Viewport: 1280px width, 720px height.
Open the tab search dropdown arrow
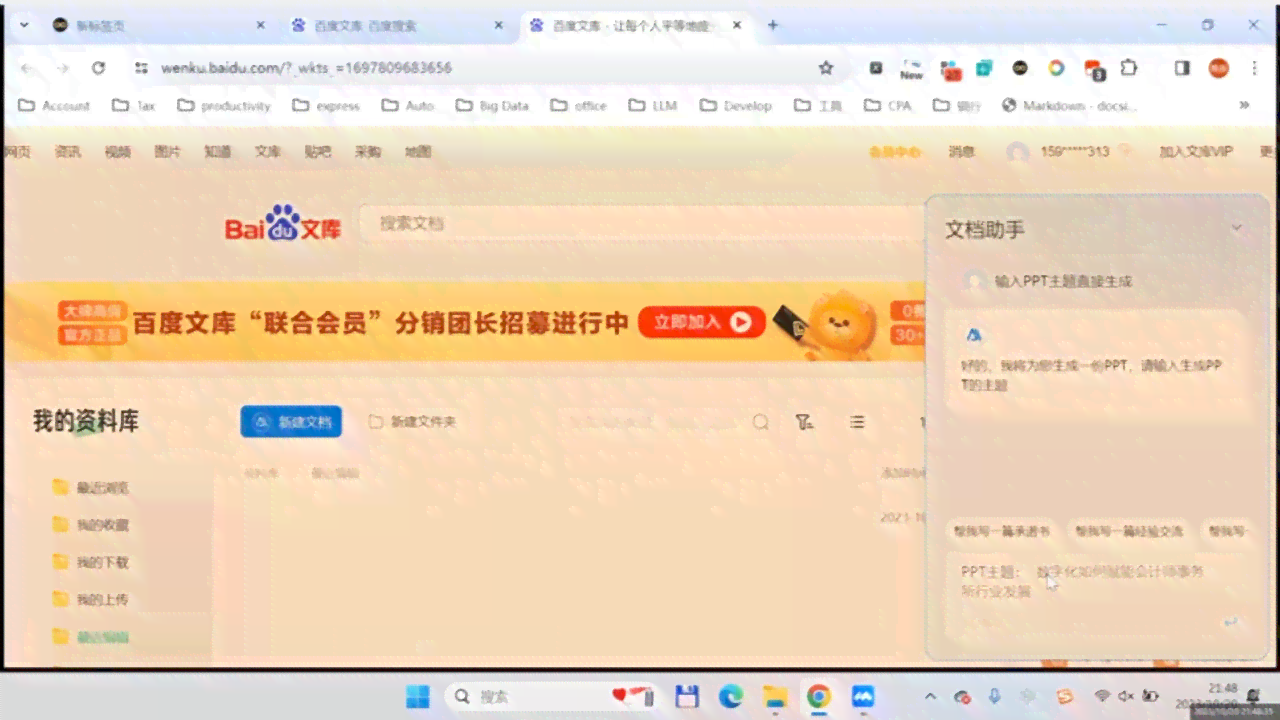click(x=24, y=25)
